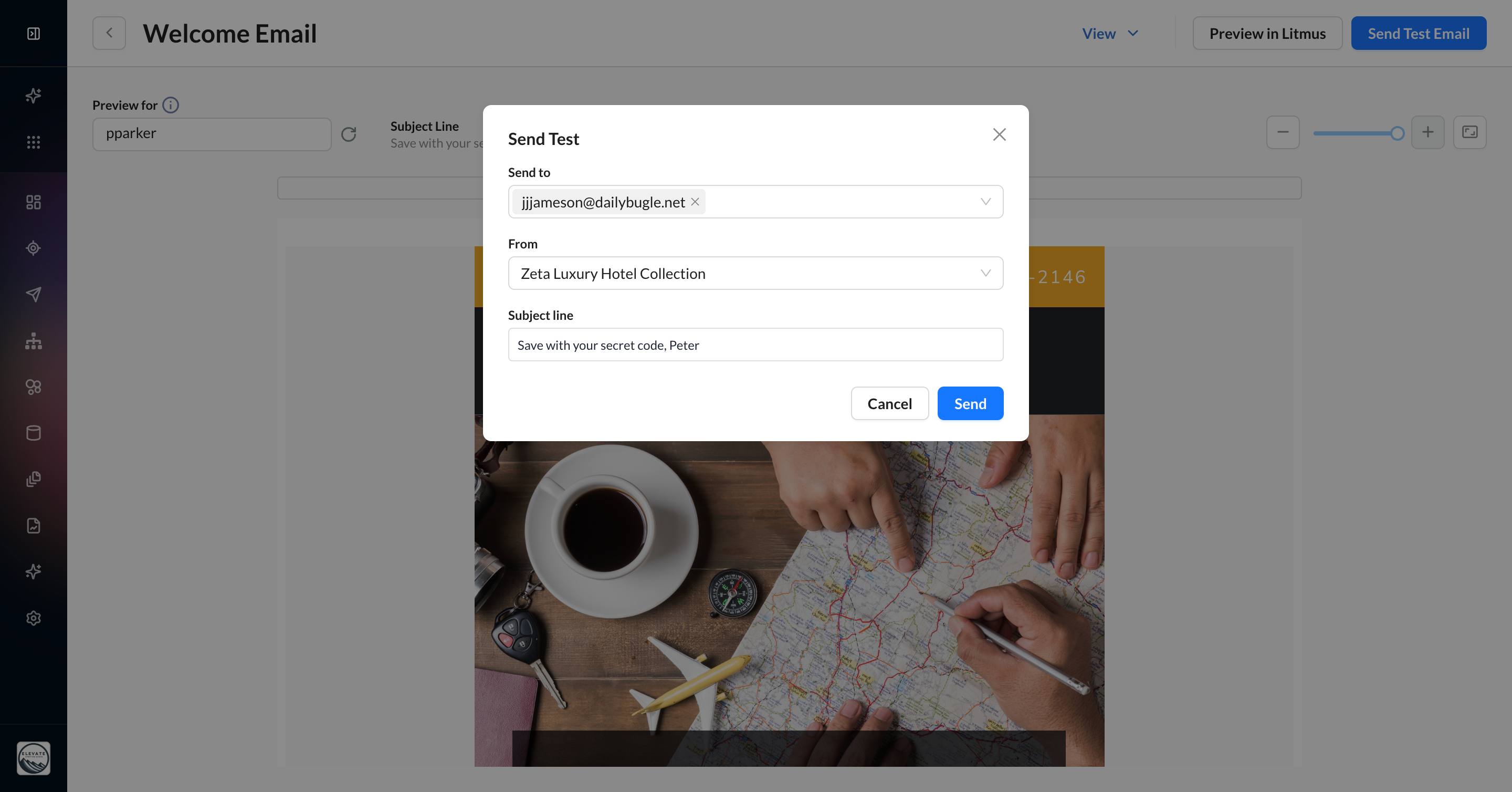Click Preview in Litmus button
Viewport: 1512px width, 792px height.
click(1267, 34)
